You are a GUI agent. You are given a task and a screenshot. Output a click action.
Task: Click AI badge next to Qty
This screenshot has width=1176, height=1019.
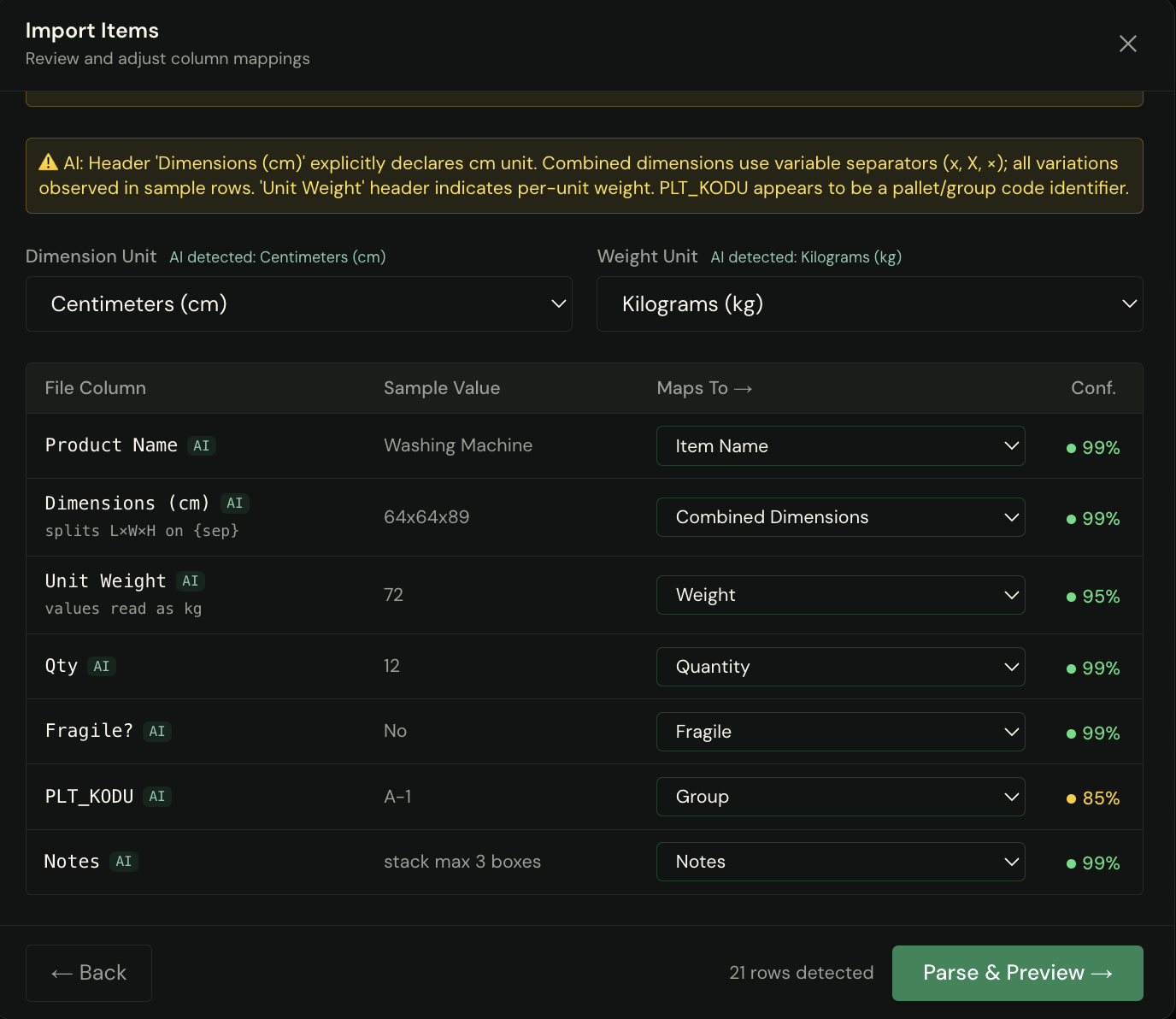click(102, 666)
